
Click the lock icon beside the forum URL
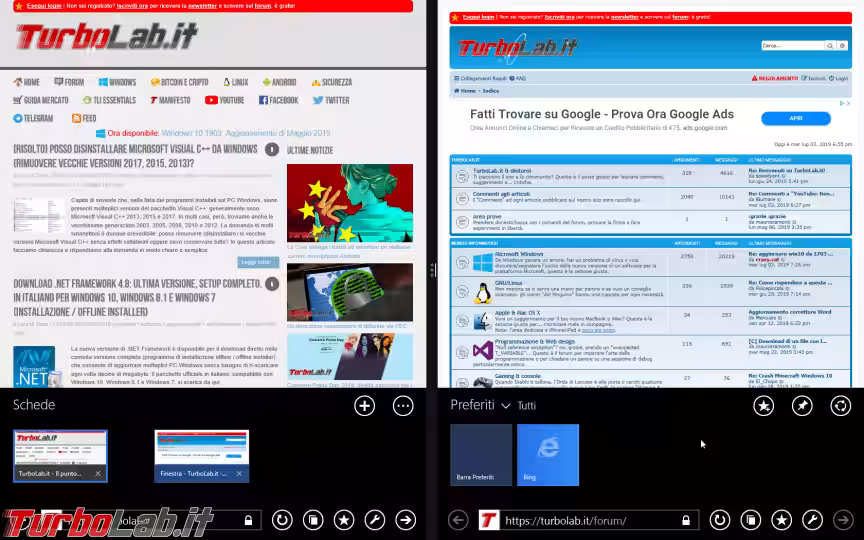point(686,520)
